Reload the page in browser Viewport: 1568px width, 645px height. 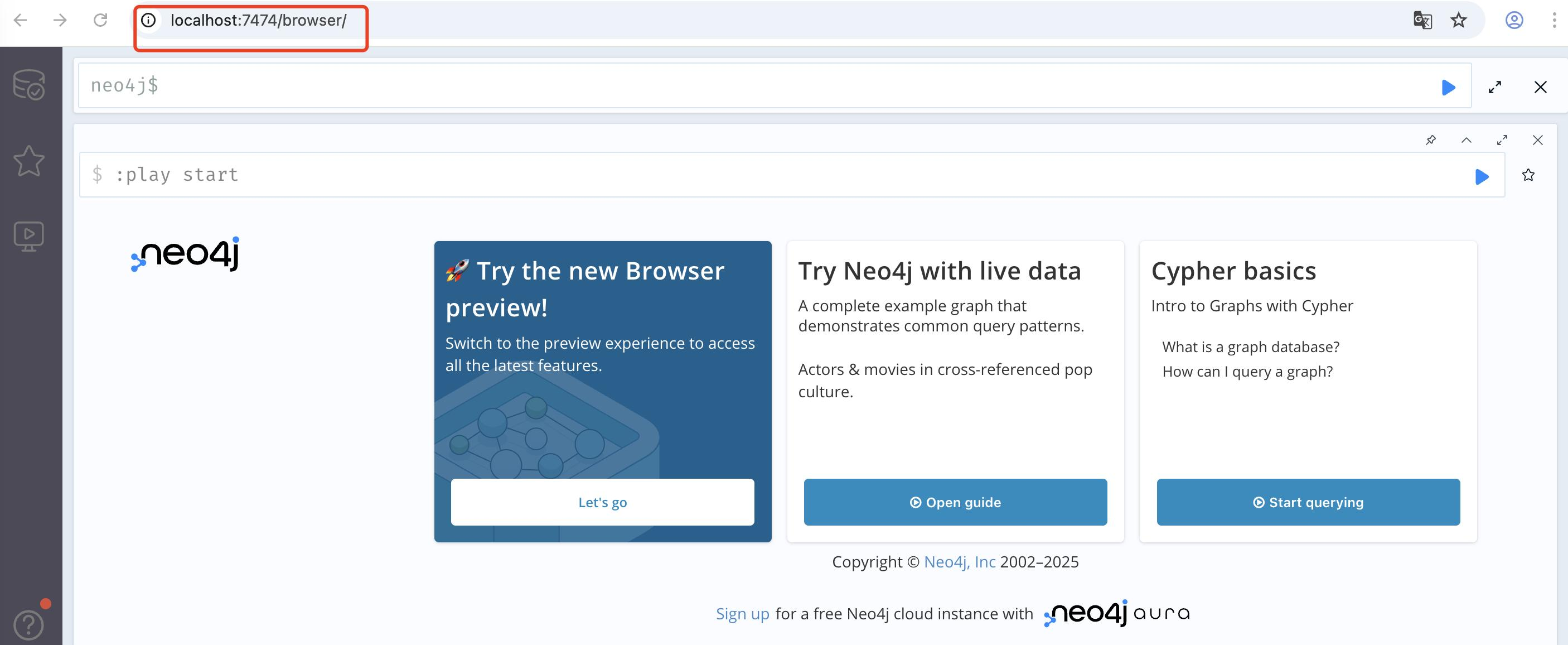pos(100,20)
